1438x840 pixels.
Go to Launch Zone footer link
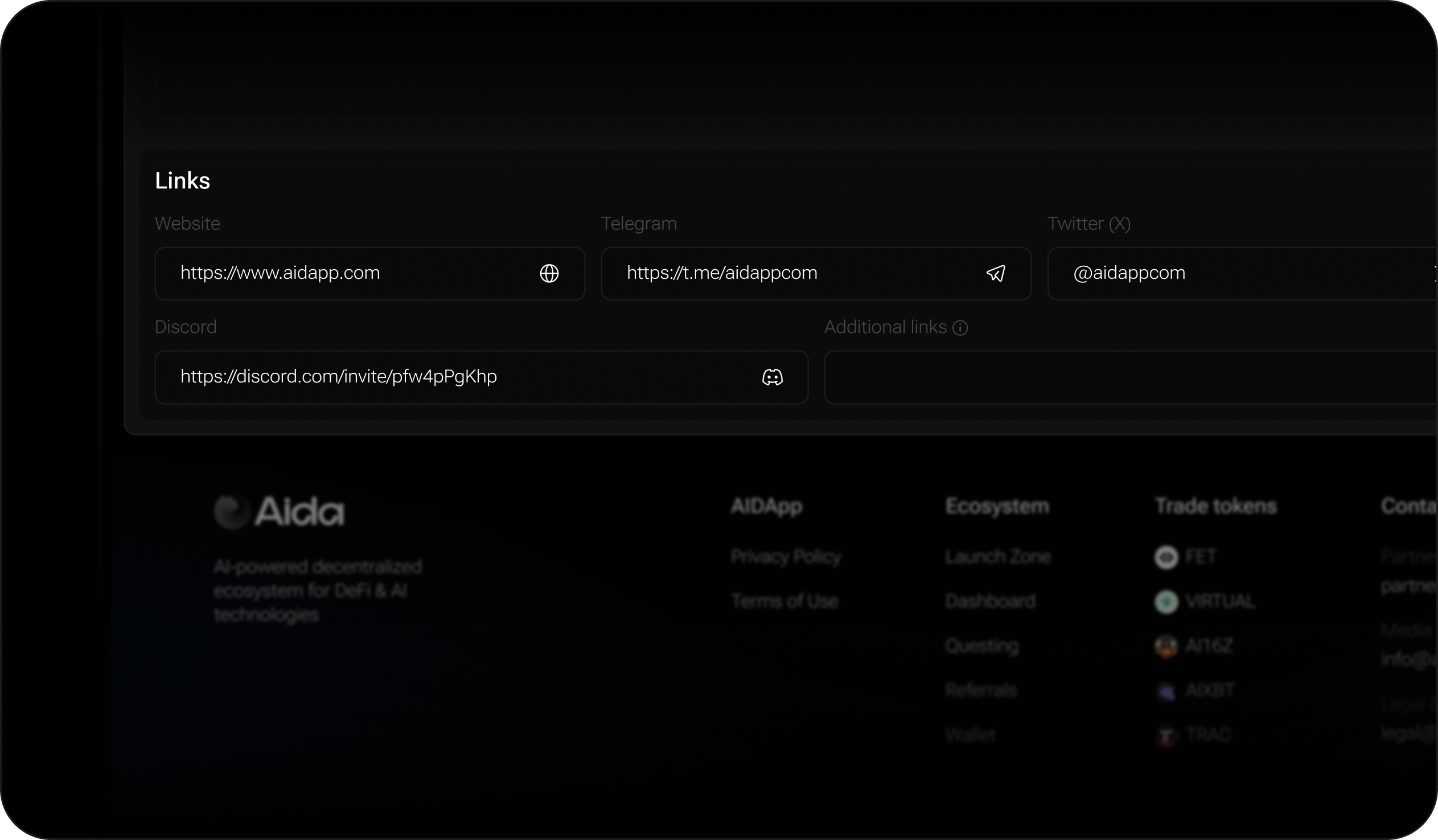tap(997, 557)
